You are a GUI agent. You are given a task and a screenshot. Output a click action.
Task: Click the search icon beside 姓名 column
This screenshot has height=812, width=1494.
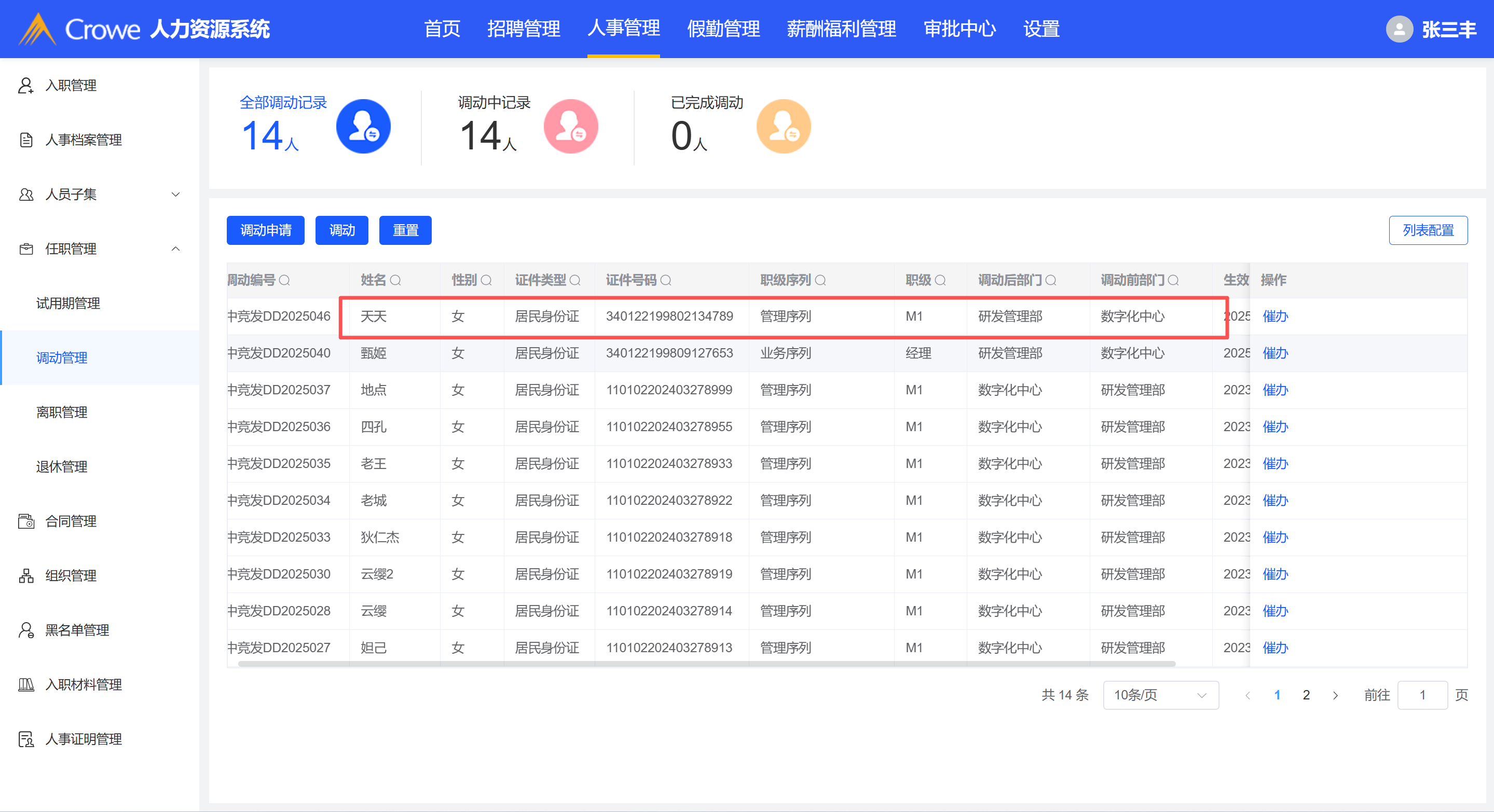(395, 281)
